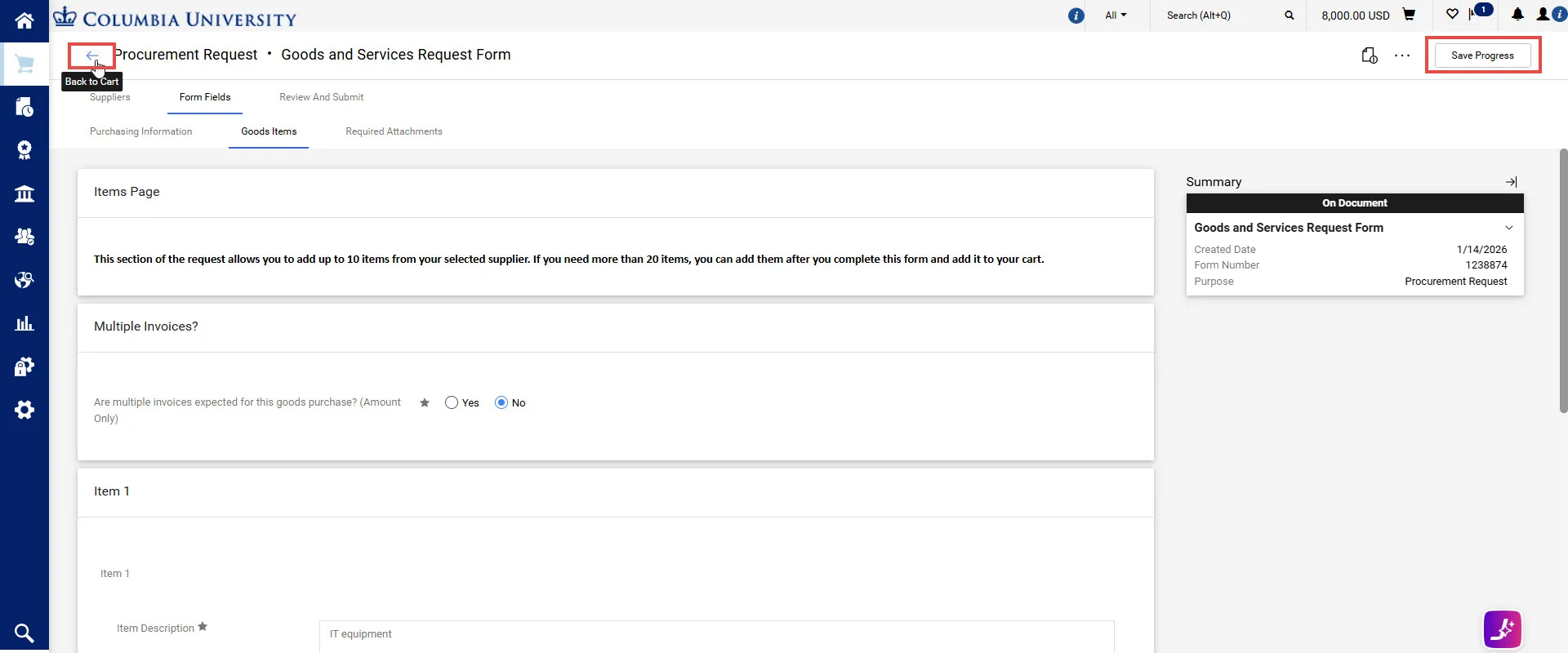
Task: Select Yes for multiple invoices
Action: coord(452,402)
